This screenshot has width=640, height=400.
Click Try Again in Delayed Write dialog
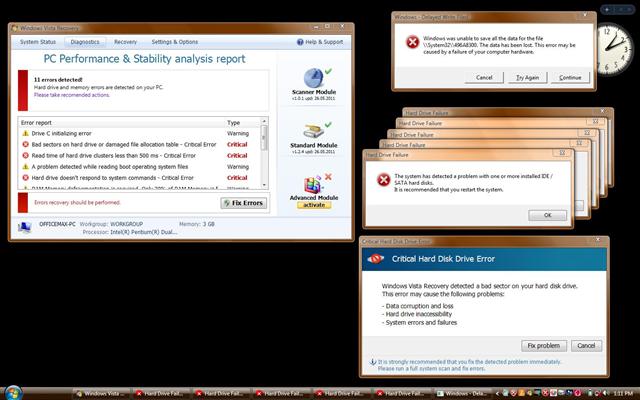tap(527, 78)
